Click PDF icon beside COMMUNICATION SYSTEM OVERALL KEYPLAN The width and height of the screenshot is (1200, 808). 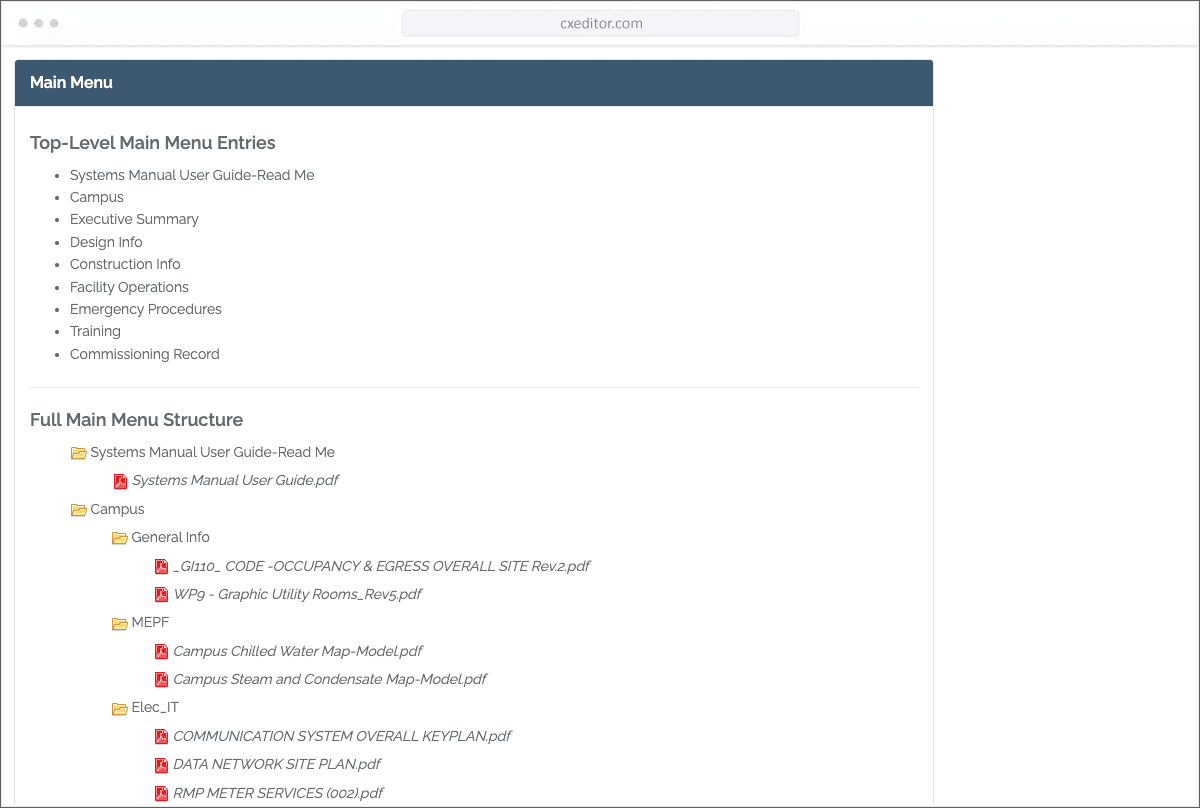point(161,737)
